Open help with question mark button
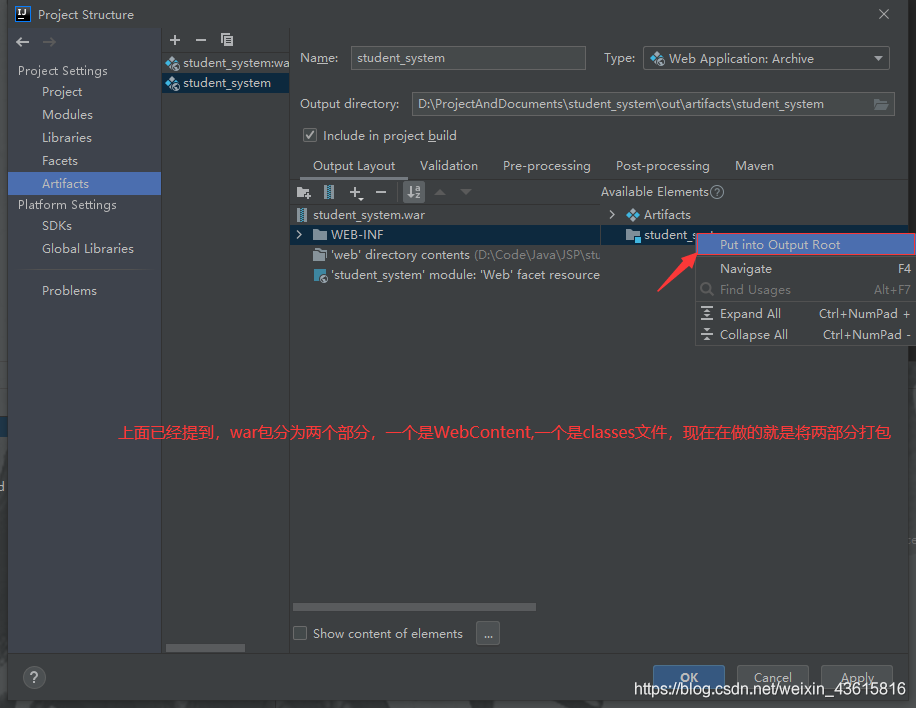This screenshot has height=708, width=916. click(34, 678)
